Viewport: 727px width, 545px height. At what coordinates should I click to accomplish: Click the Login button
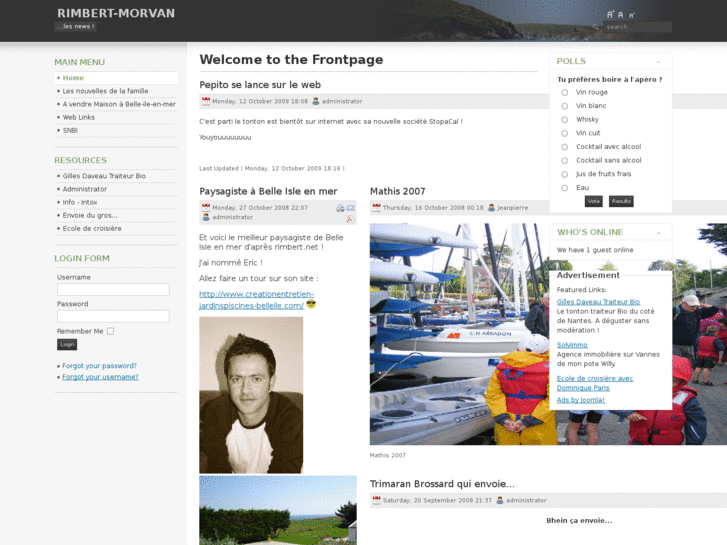tap(67, 344)
